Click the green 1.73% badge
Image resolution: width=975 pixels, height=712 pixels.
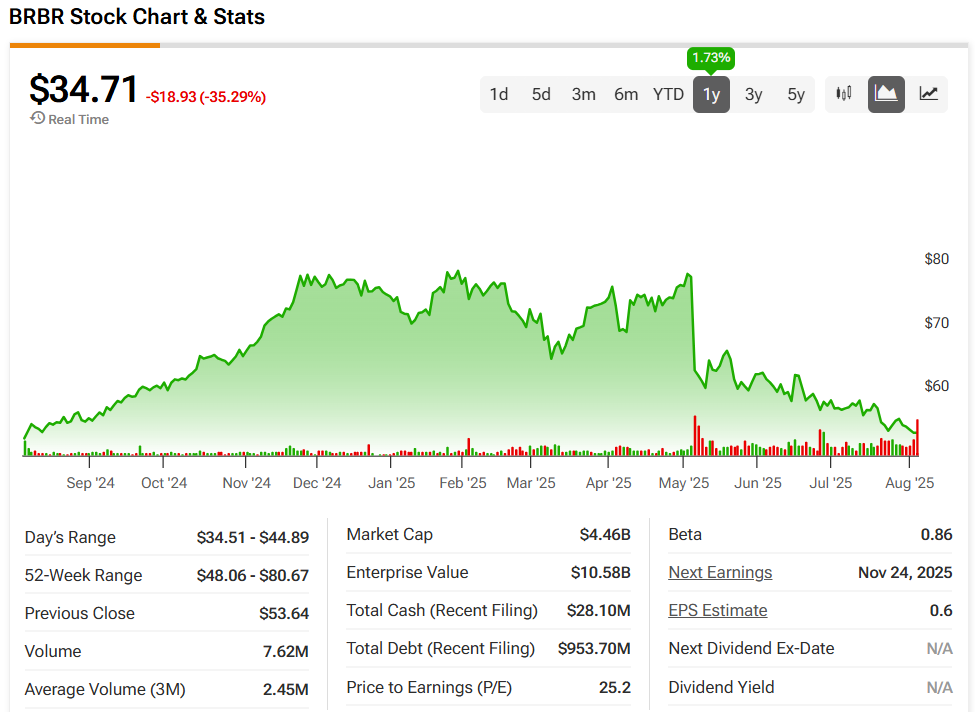711,58
